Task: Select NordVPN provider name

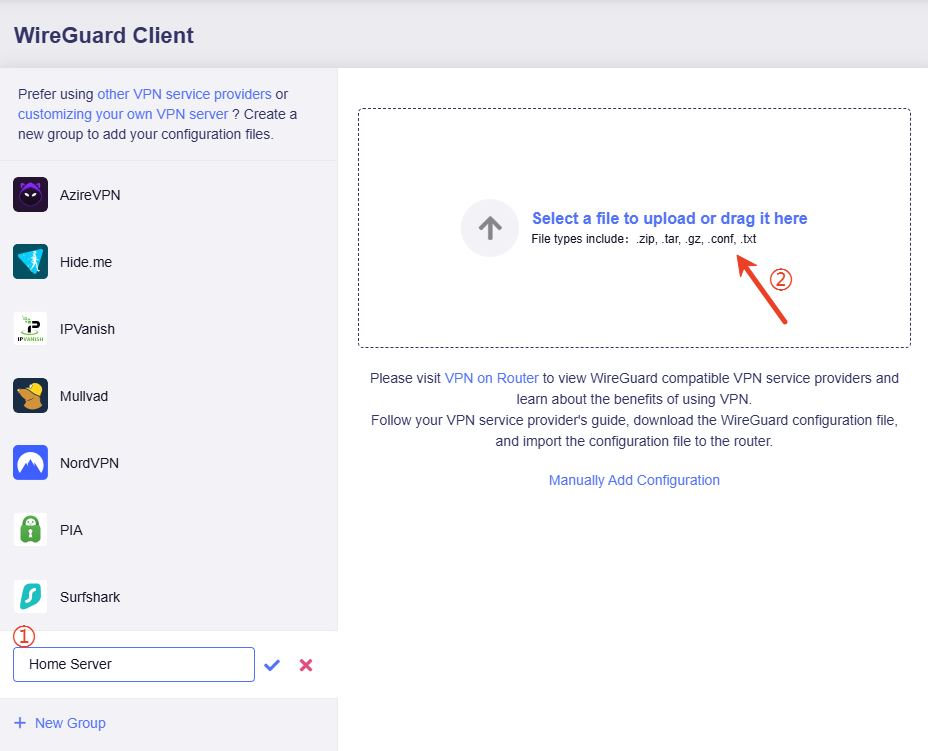Action: 89,463
